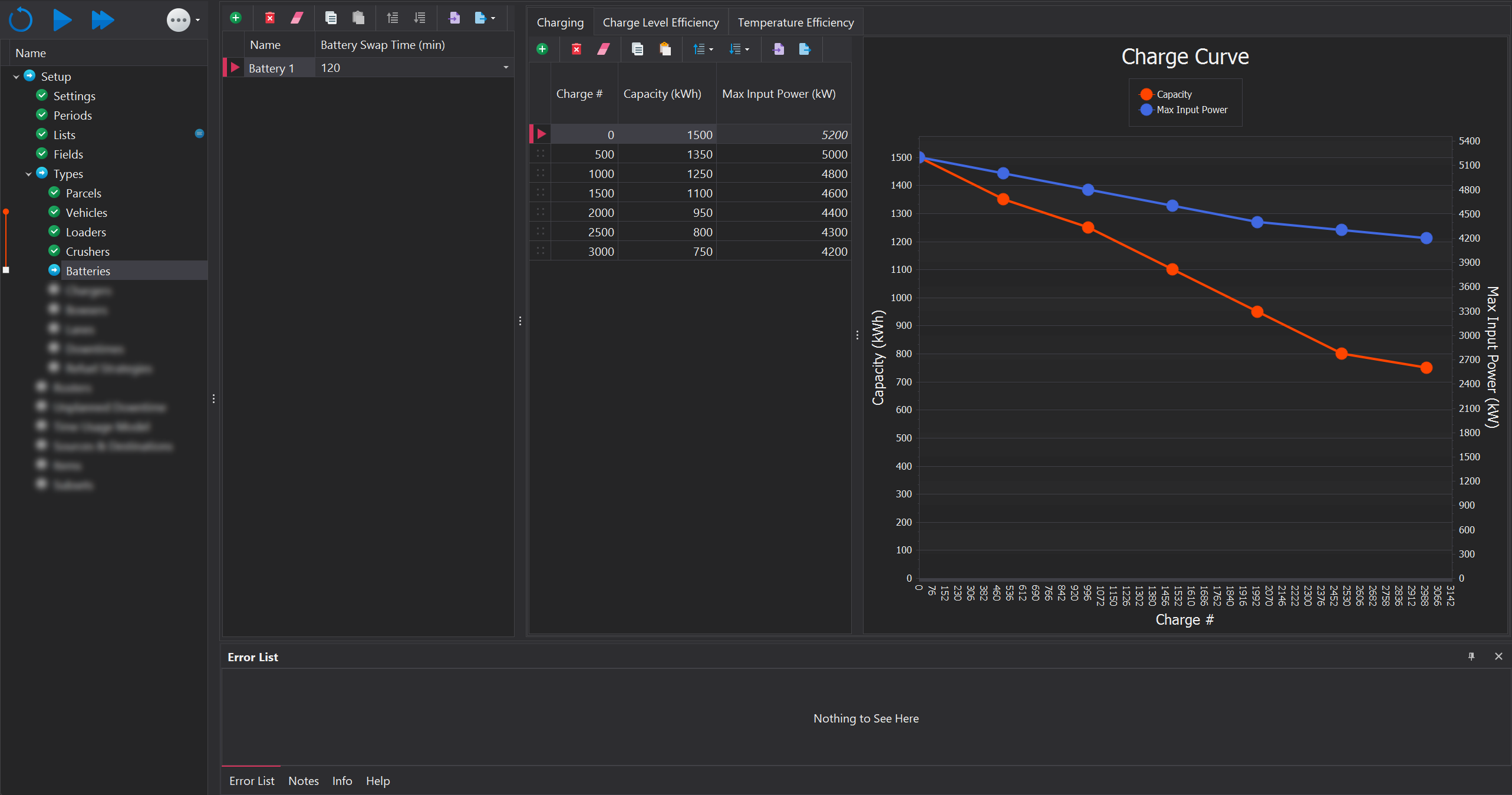
Task: Delete selected battery with red trash icon
Action: (269, 18)
